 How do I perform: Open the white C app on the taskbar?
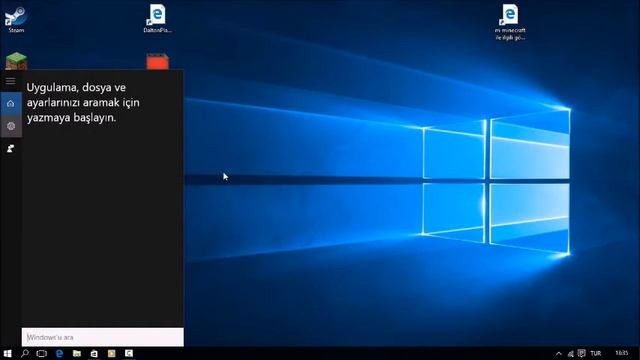pos(129,353)
